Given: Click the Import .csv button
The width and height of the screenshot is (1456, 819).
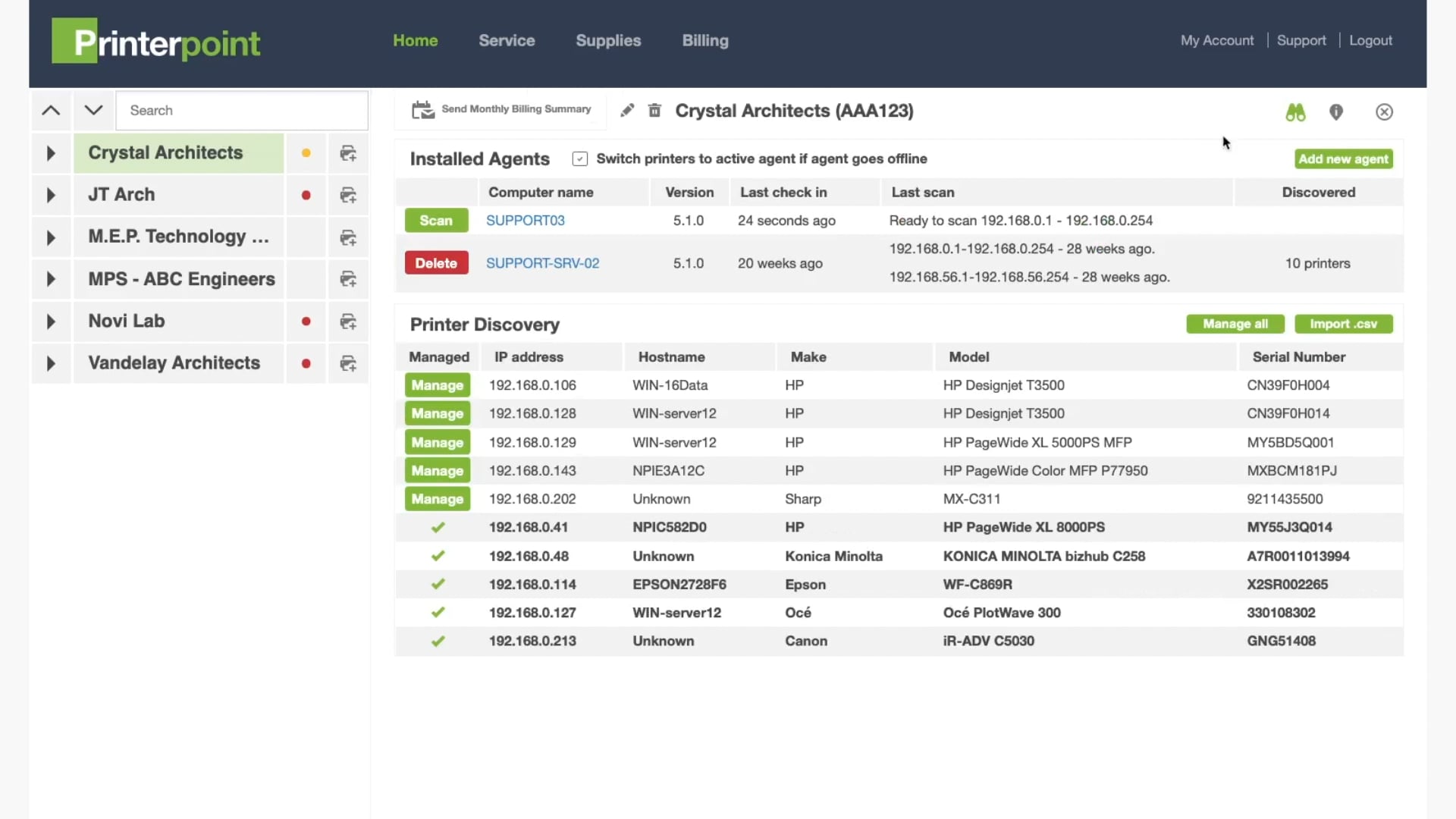Looking at the screenshot, I should (x=1343, y=324).
